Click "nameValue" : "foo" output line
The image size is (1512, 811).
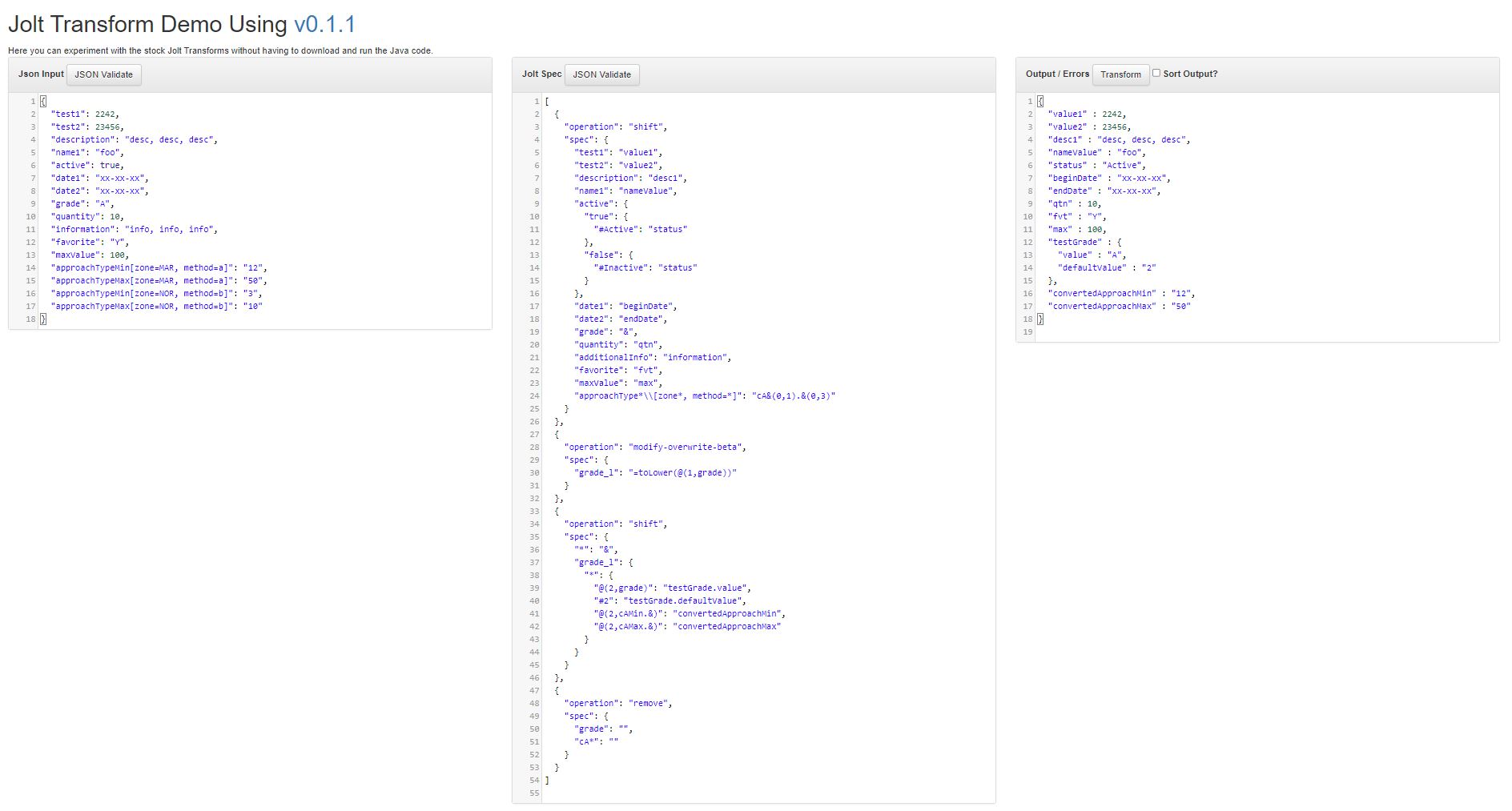1096,153
